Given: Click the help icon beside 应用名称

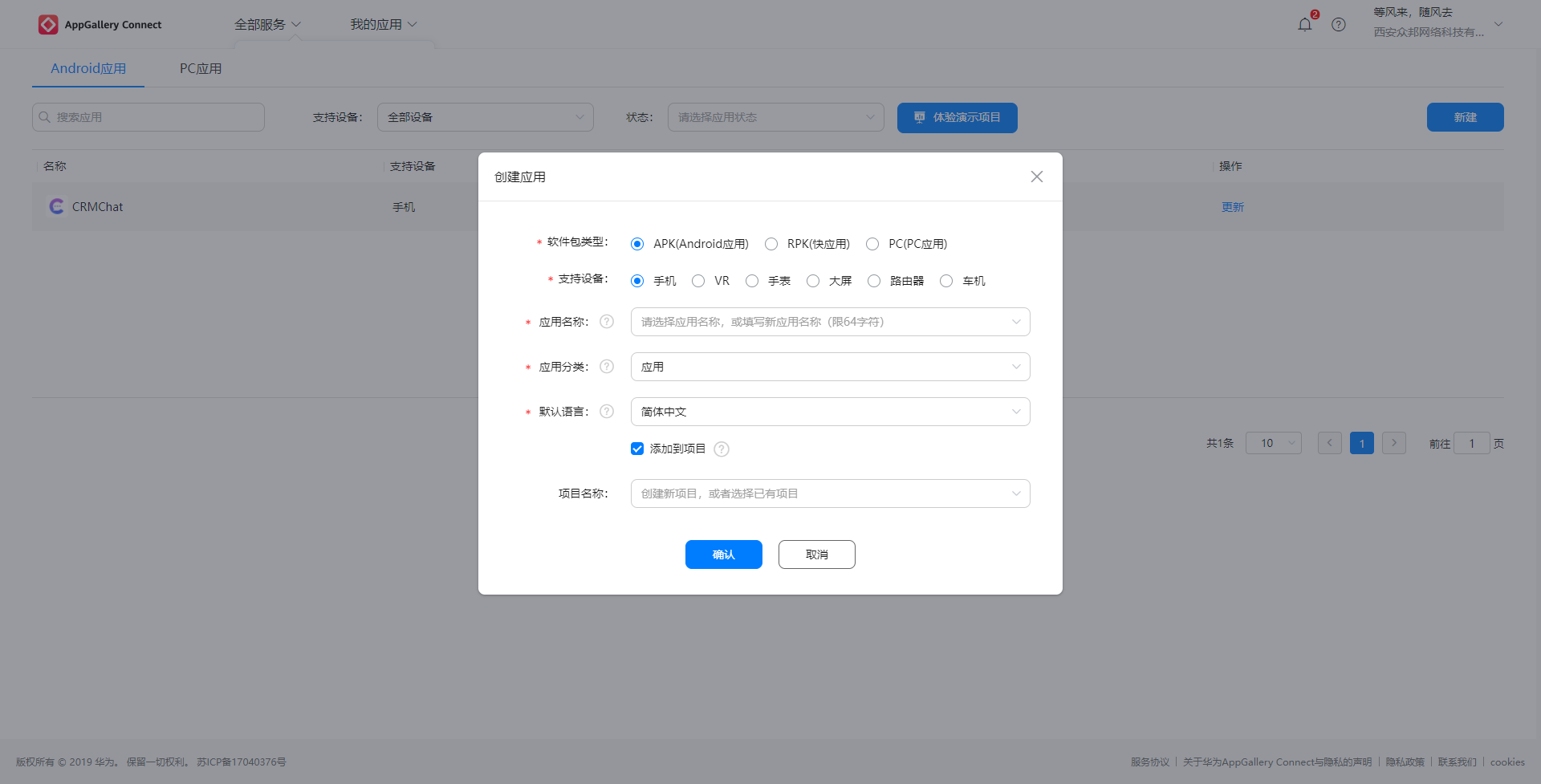Looking at the screenshot, I should point(607,321).
